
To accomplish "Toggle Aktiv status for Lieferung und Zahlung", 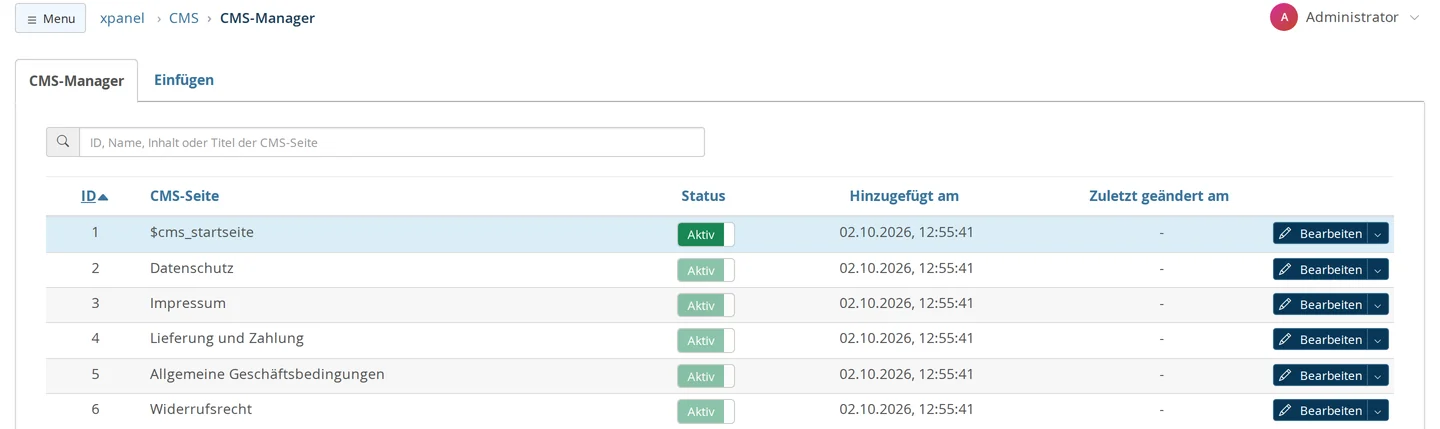I will (x=706, y=340).
